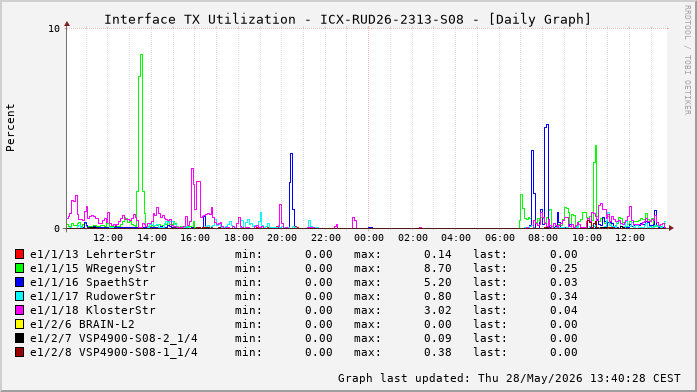Screen dimensions: 697x392
Task: Click the max value 5.20 for SpaethStr
Action: (x=437, y=282)
